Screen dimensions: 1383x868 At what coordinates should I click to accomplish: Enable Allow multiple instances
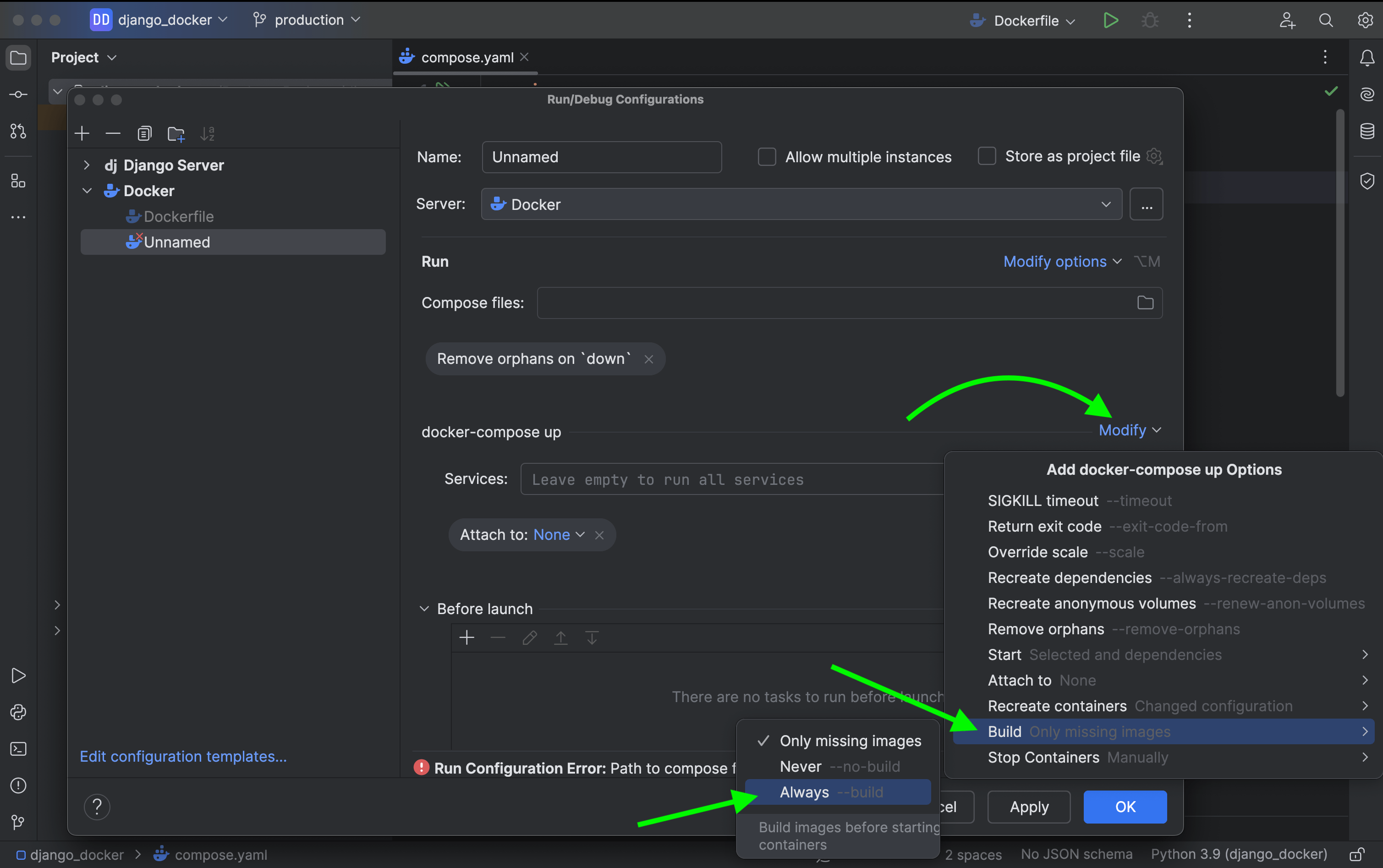pos(767,156)
